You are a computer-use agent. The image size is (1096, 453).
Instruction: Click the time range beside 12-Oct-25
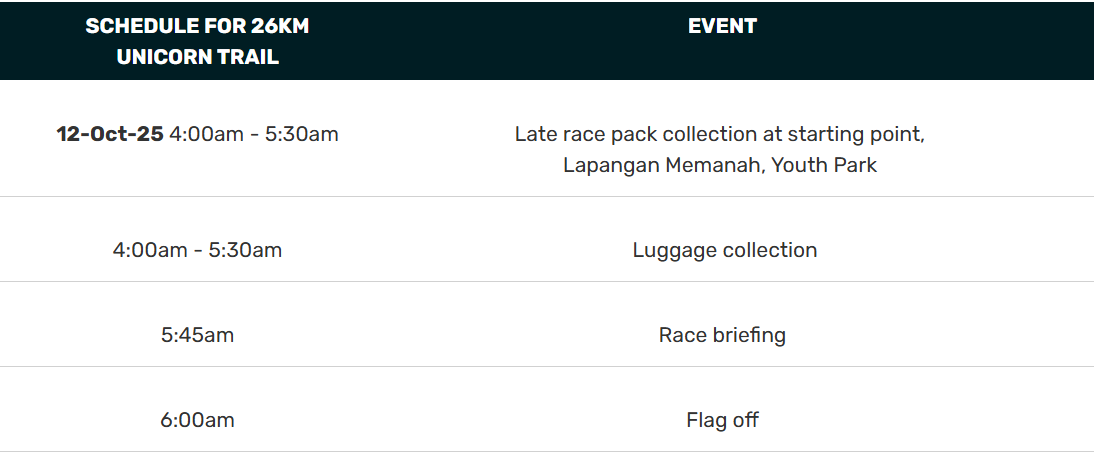pyautogui.click(x=254, y=134)
